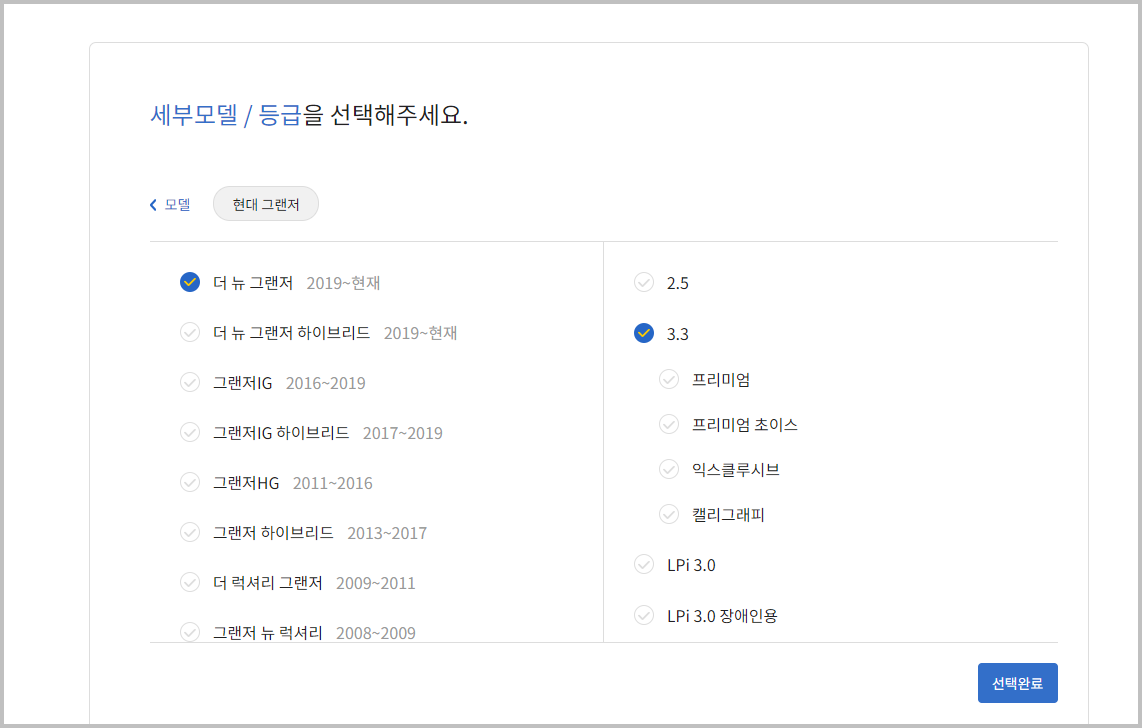Select the 더 럭셔리 그랜저 checkmark

pos(190,582)
